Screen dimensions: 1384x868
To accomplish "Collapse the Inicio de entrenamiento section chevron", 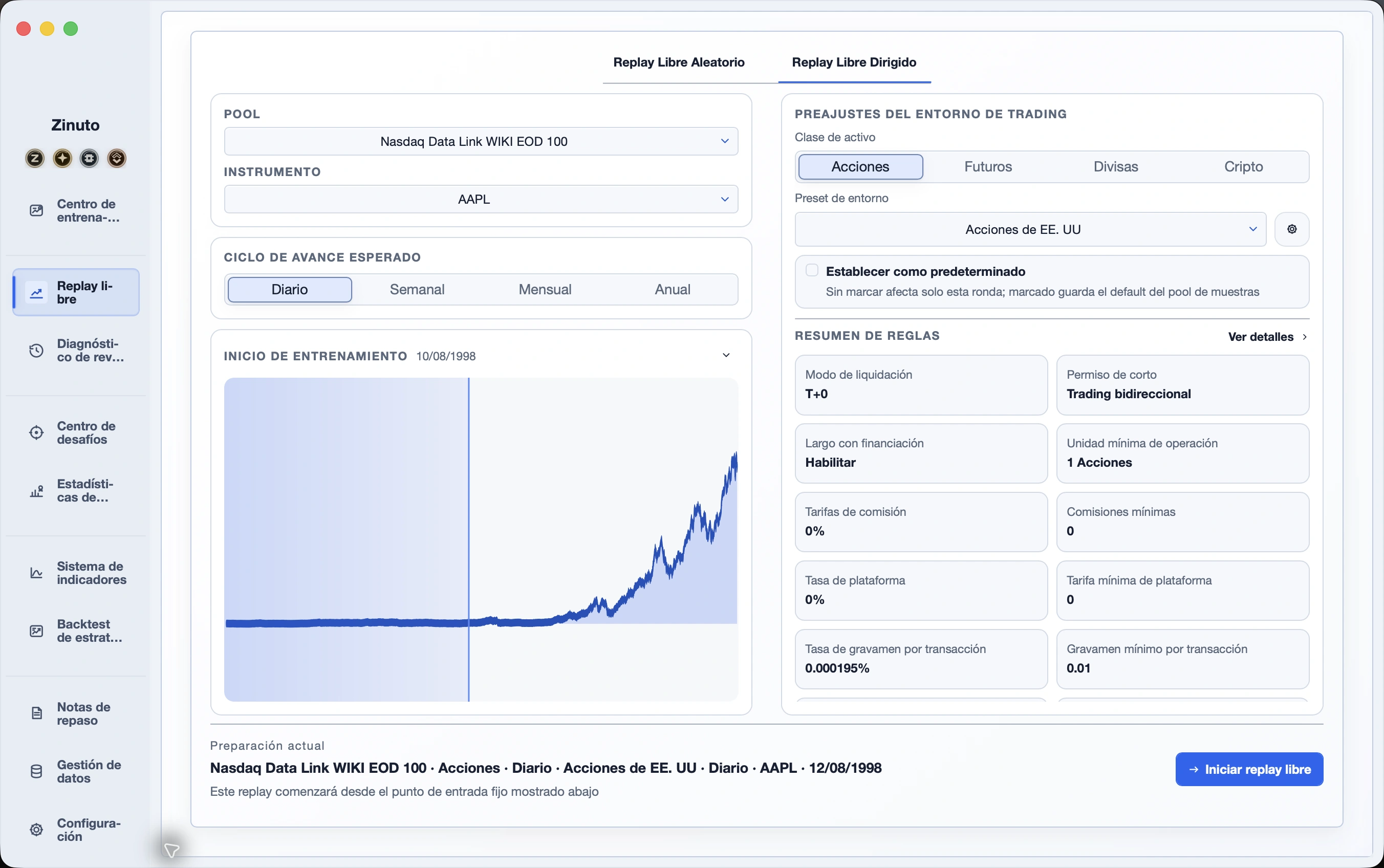I will click(x=726, y=355).
